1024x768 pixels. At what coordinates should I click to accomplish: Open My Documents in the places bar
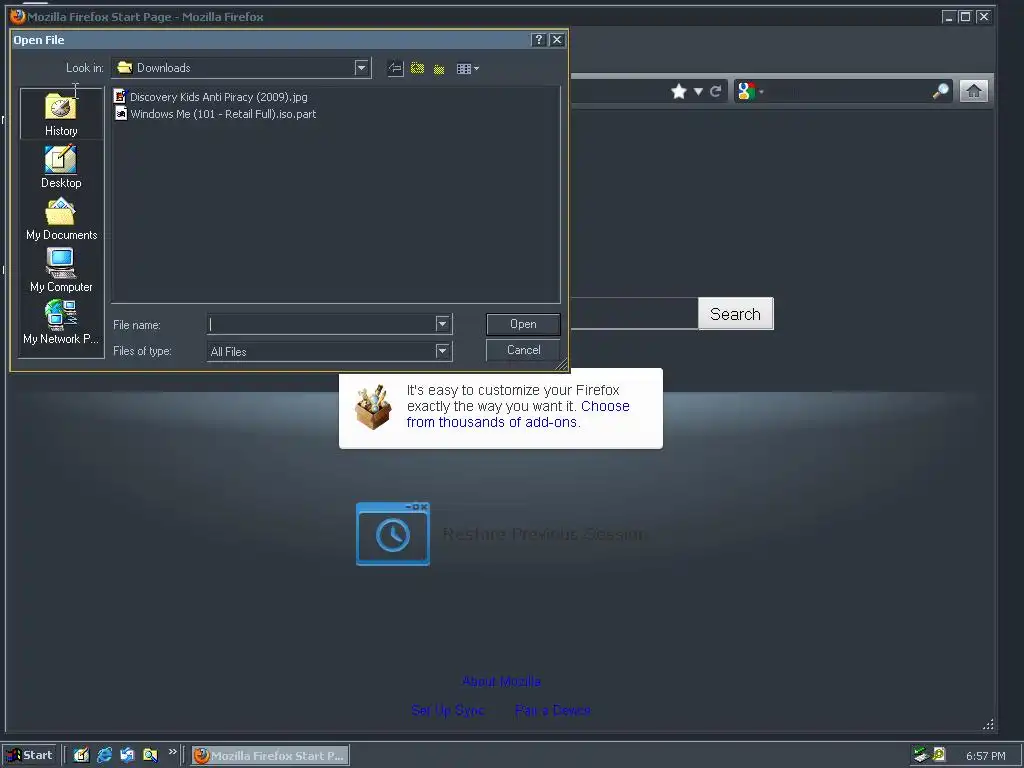click(61, 219)
